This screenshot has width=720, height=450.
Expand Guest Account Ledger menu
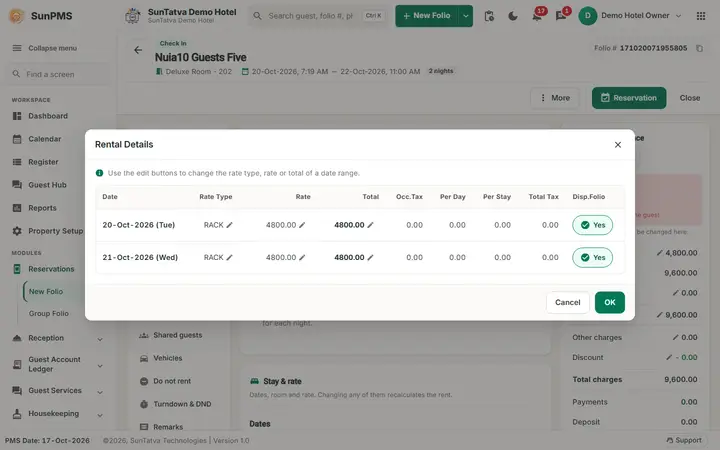(57, 365)
